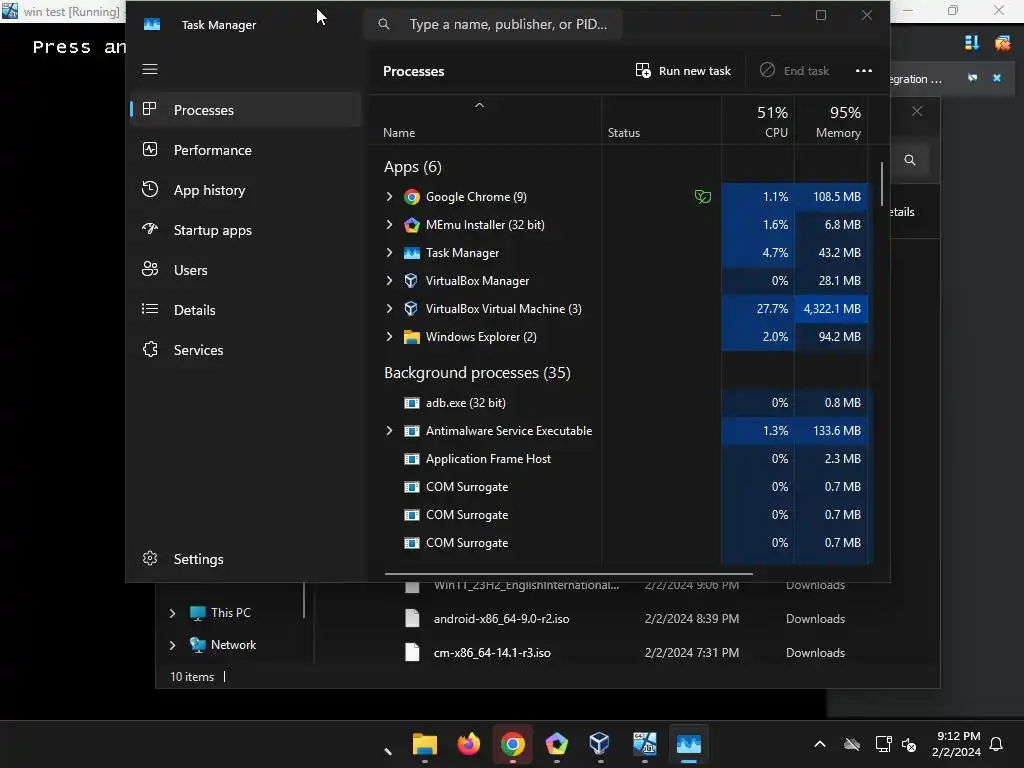Open the three-dot more options menu

[x=863, y=71]
